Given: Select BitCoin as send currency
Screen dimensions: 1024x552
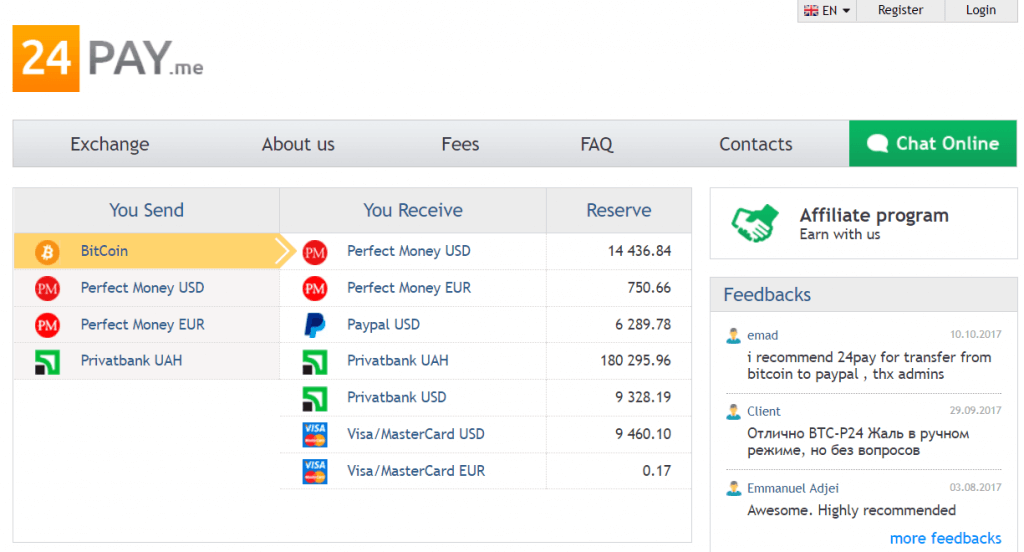Looking at the screenshot, I should point(147,251).
